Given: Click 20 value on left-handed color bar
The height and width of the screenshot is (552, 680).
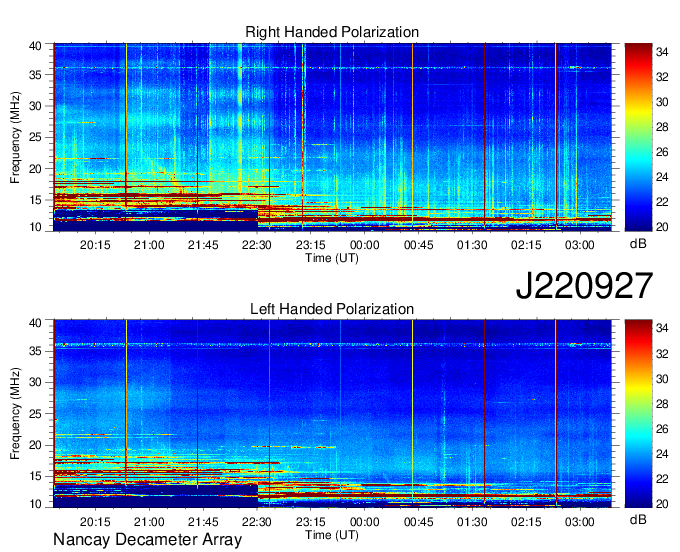Looking at the screenshot, I should point(662,504).
